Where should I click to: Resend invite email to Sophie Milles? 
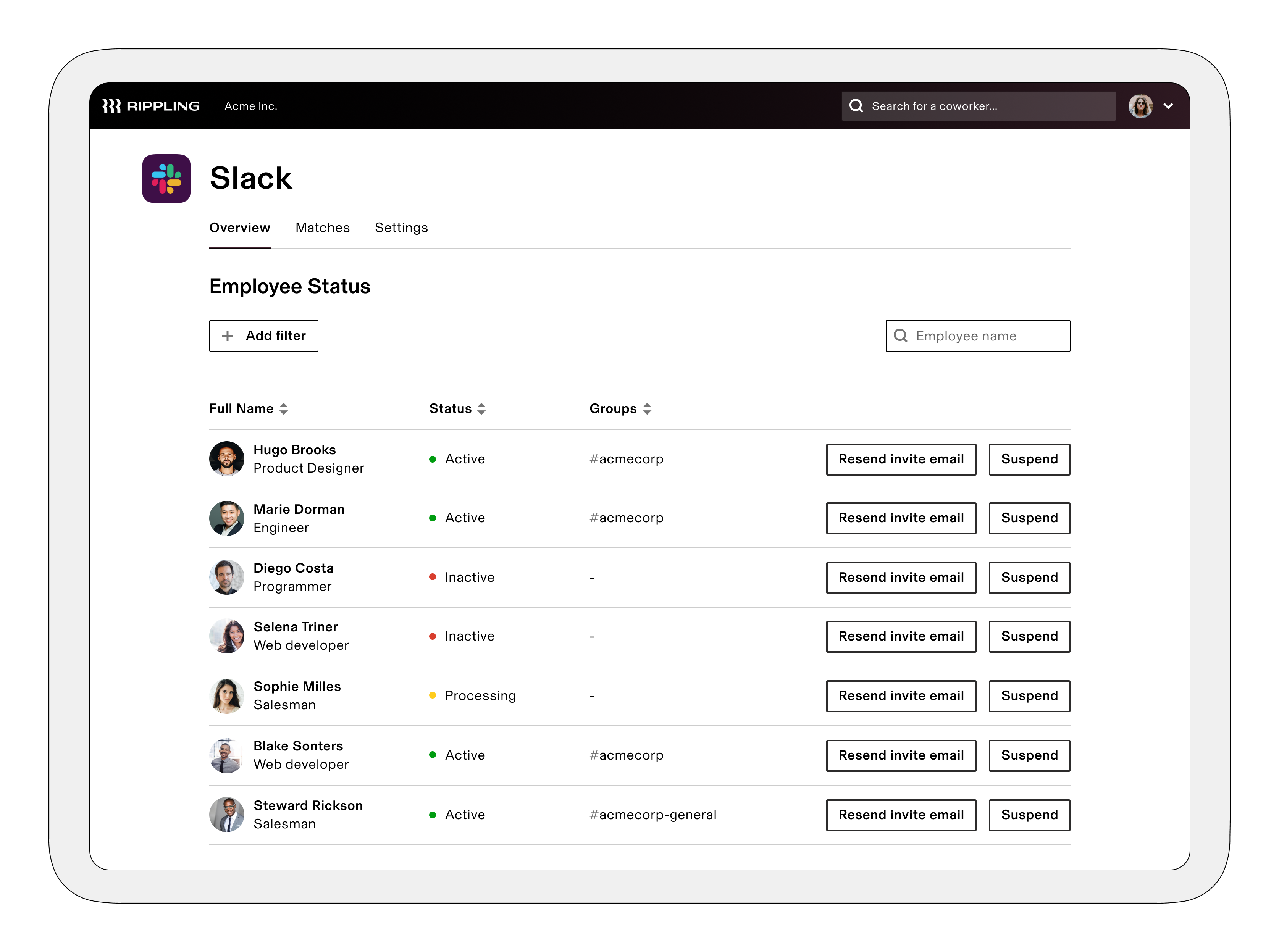tap(901, 695)
